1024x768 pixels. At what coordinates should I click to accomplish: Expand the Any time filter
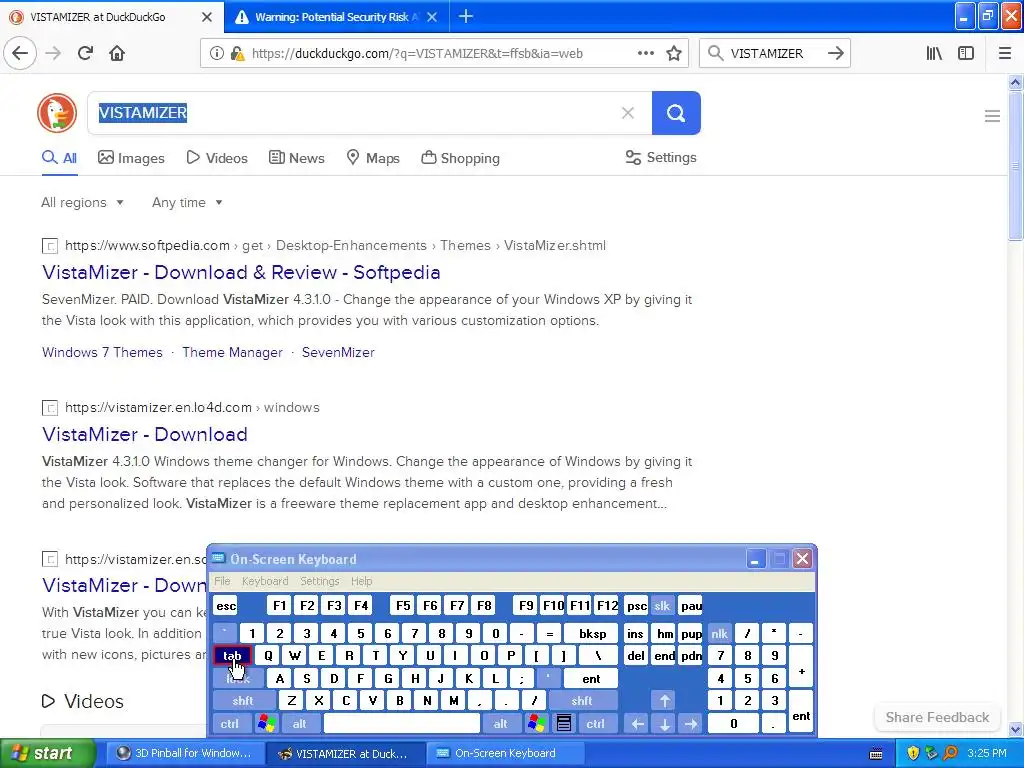point(187,202)
